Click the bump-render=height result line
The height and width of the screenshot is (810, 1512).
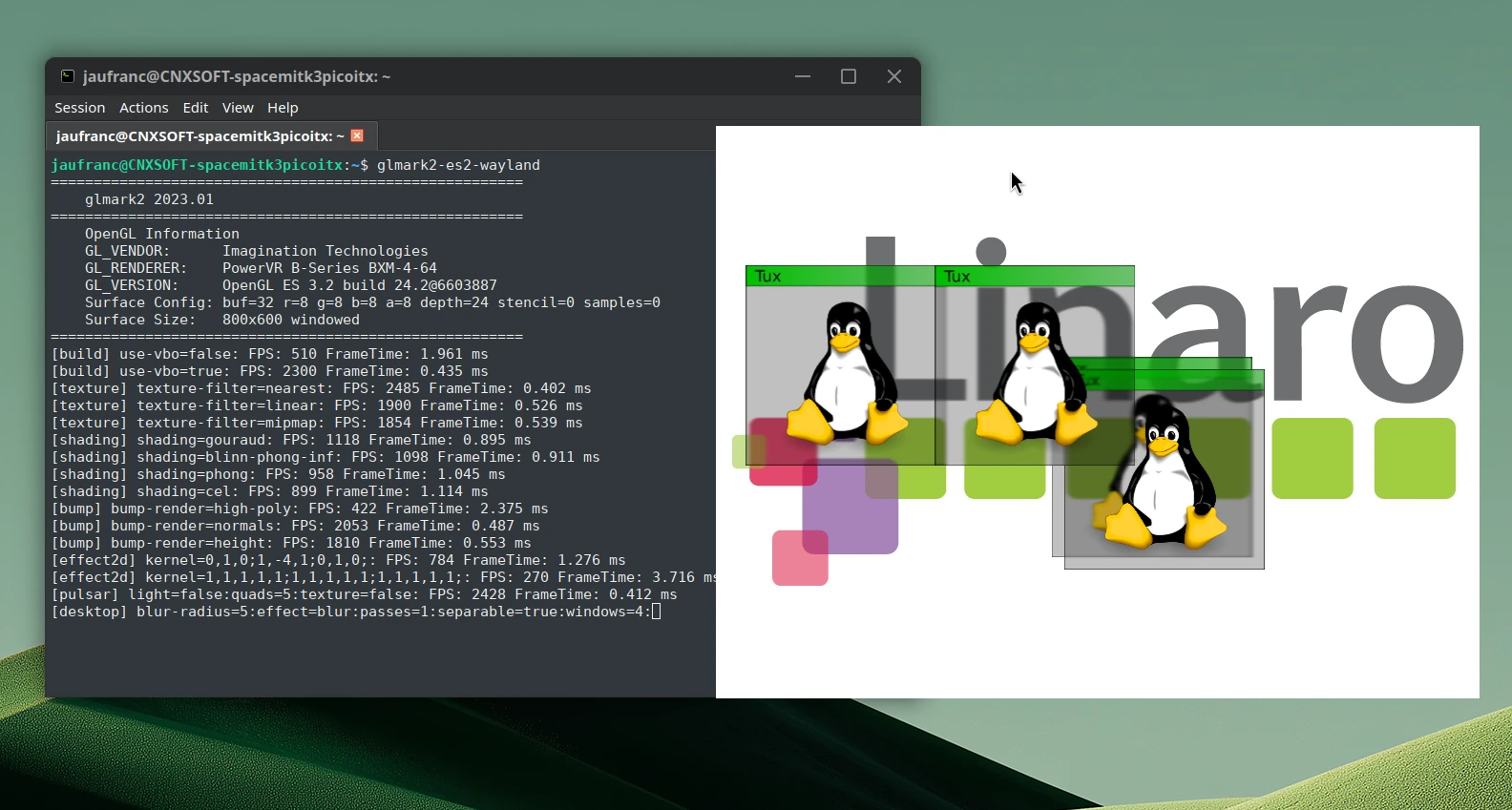coord(291,543)
